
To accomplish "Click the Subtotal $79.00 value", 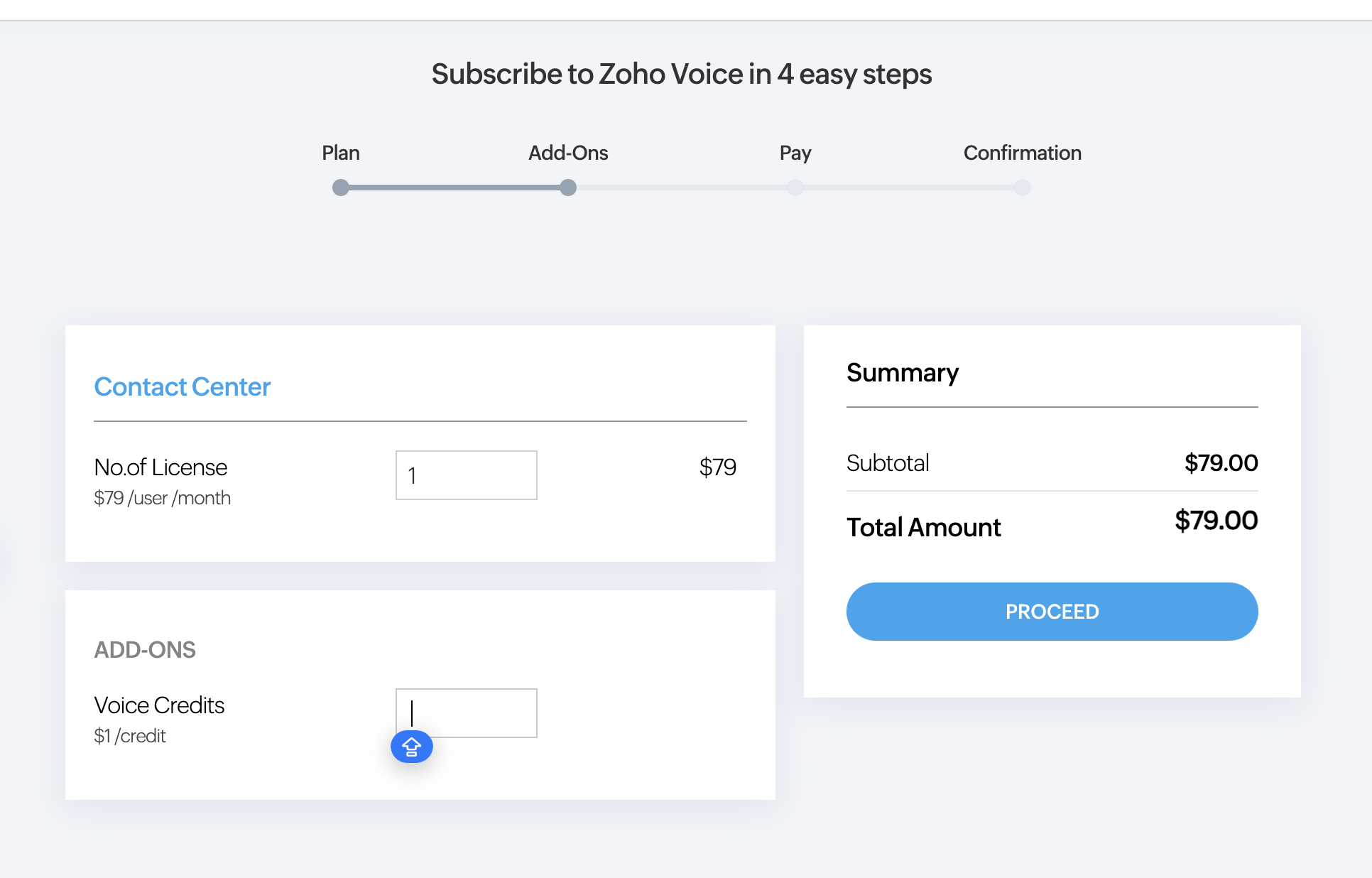I will 1221,463.
